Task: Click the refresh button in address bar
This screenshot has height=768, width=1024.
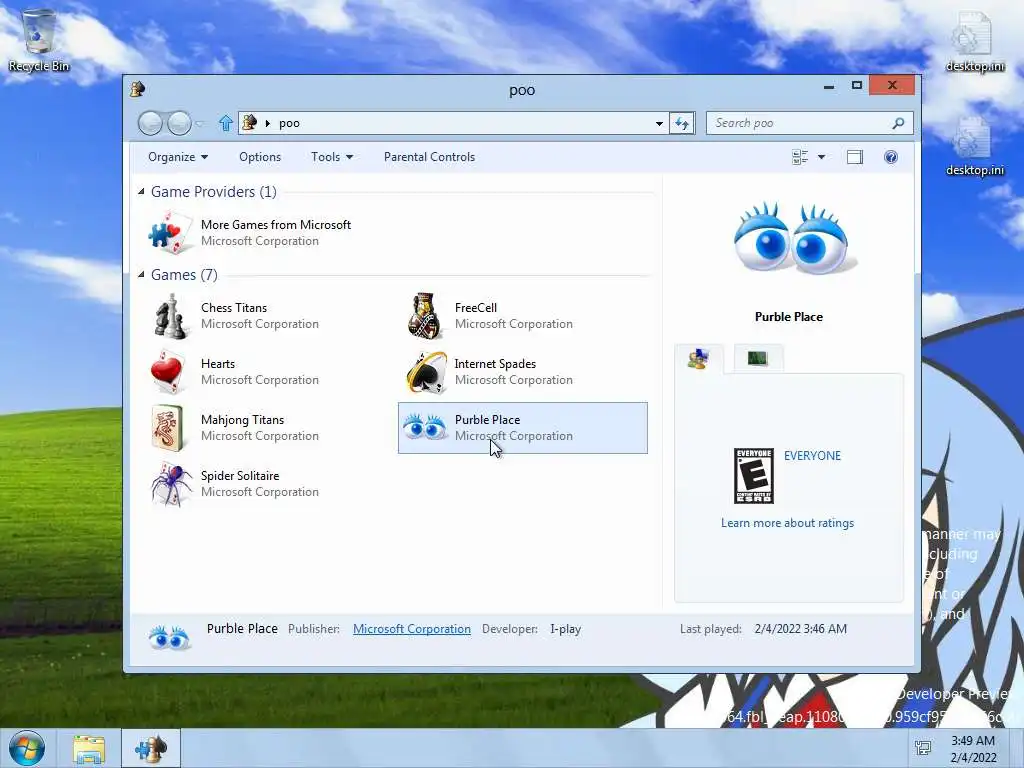Action: click(682, 123)
